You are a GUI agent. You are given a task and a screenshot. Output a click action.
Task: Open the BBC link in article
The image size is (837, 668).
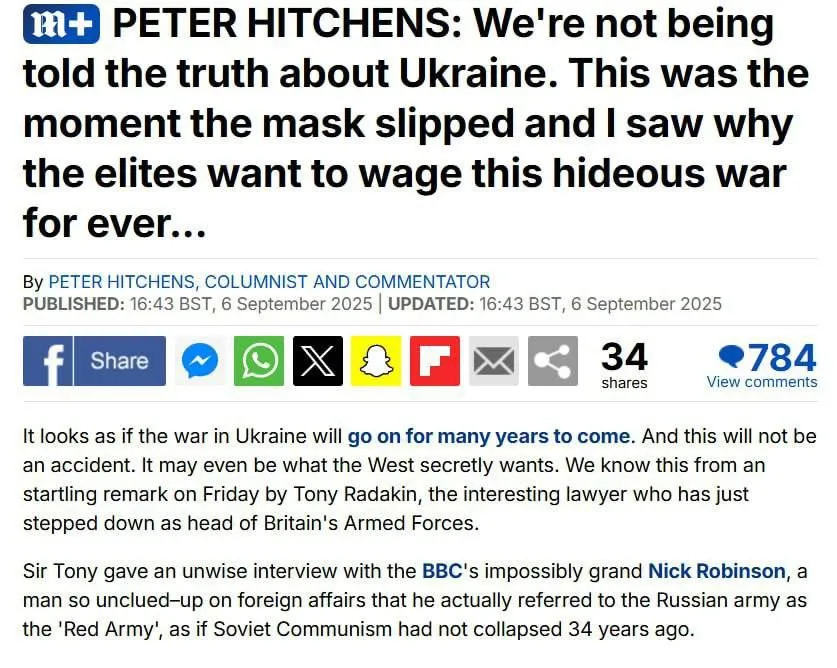(442, 571)
